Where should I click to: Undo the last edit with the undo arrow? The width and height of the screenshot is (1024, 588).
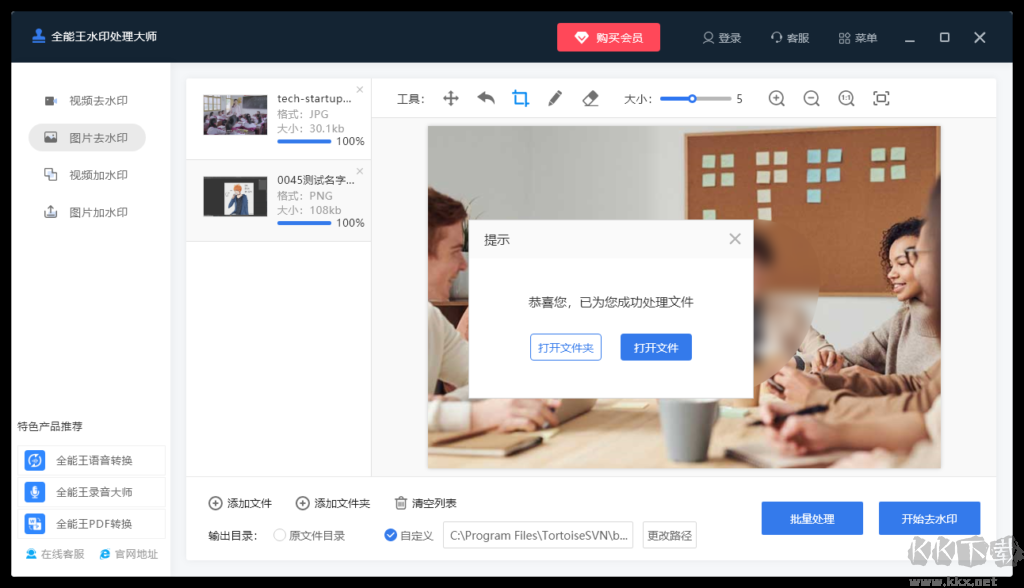pyautogui.click(x=485, y=98)
